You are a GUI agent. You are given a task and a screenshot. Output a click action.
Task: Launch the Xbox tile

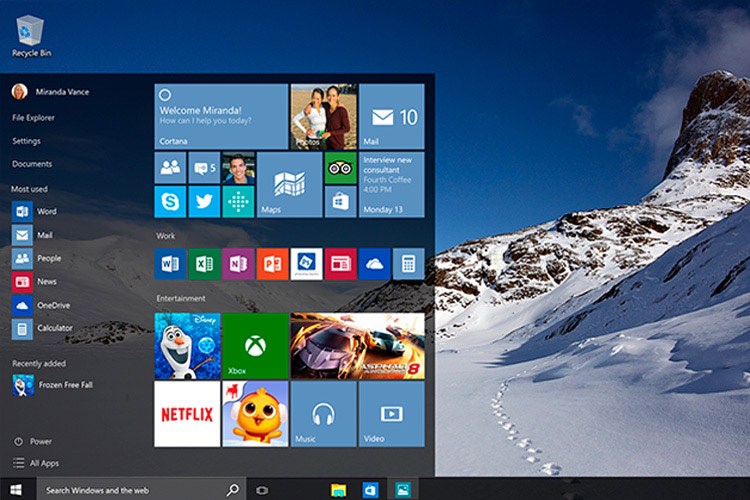(x=255, y=346)
